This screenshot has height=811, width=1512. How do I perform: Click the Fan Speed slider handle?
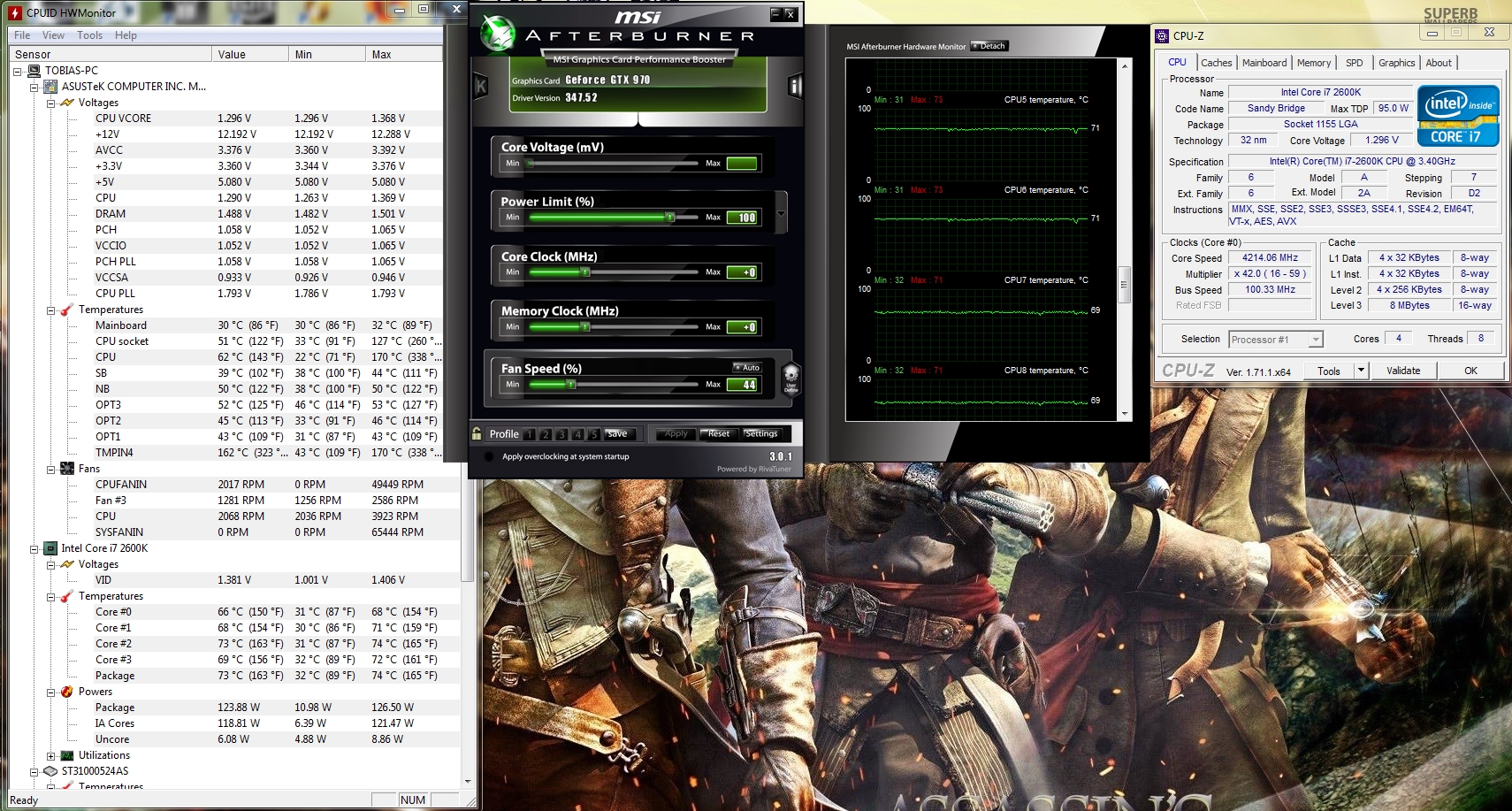pos(571,384)
